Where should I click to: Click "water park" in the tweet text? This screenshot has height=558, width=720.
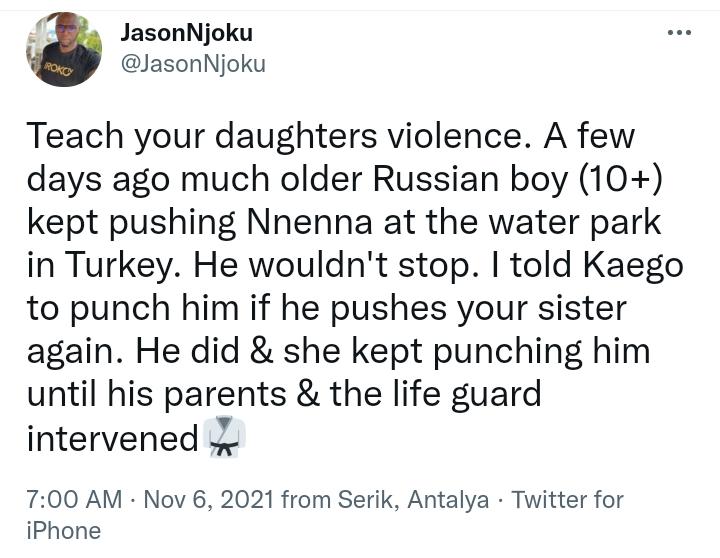(x=574, y=222)
